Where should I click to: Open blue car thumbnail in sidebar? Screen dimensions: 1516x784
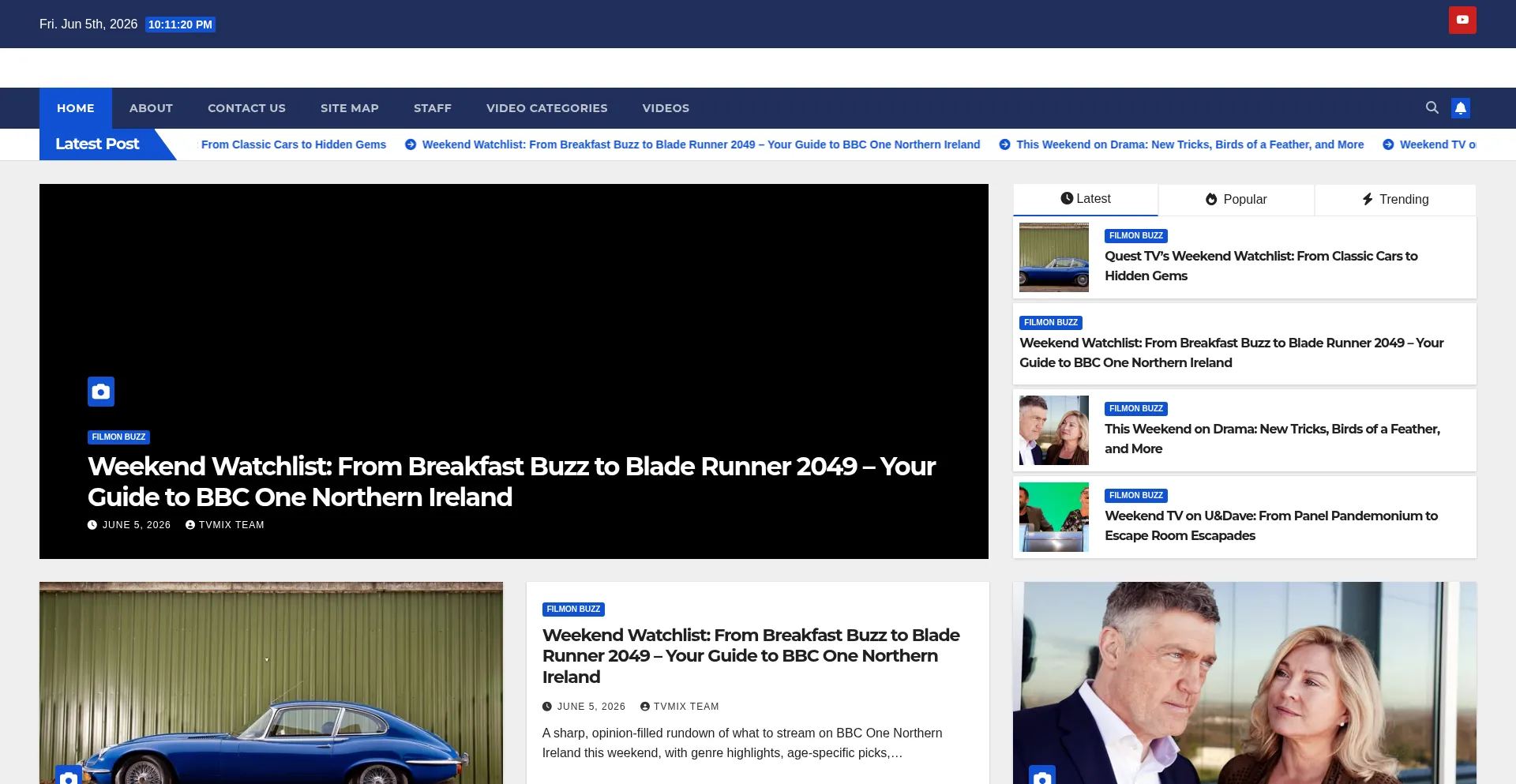point(1054,257)
